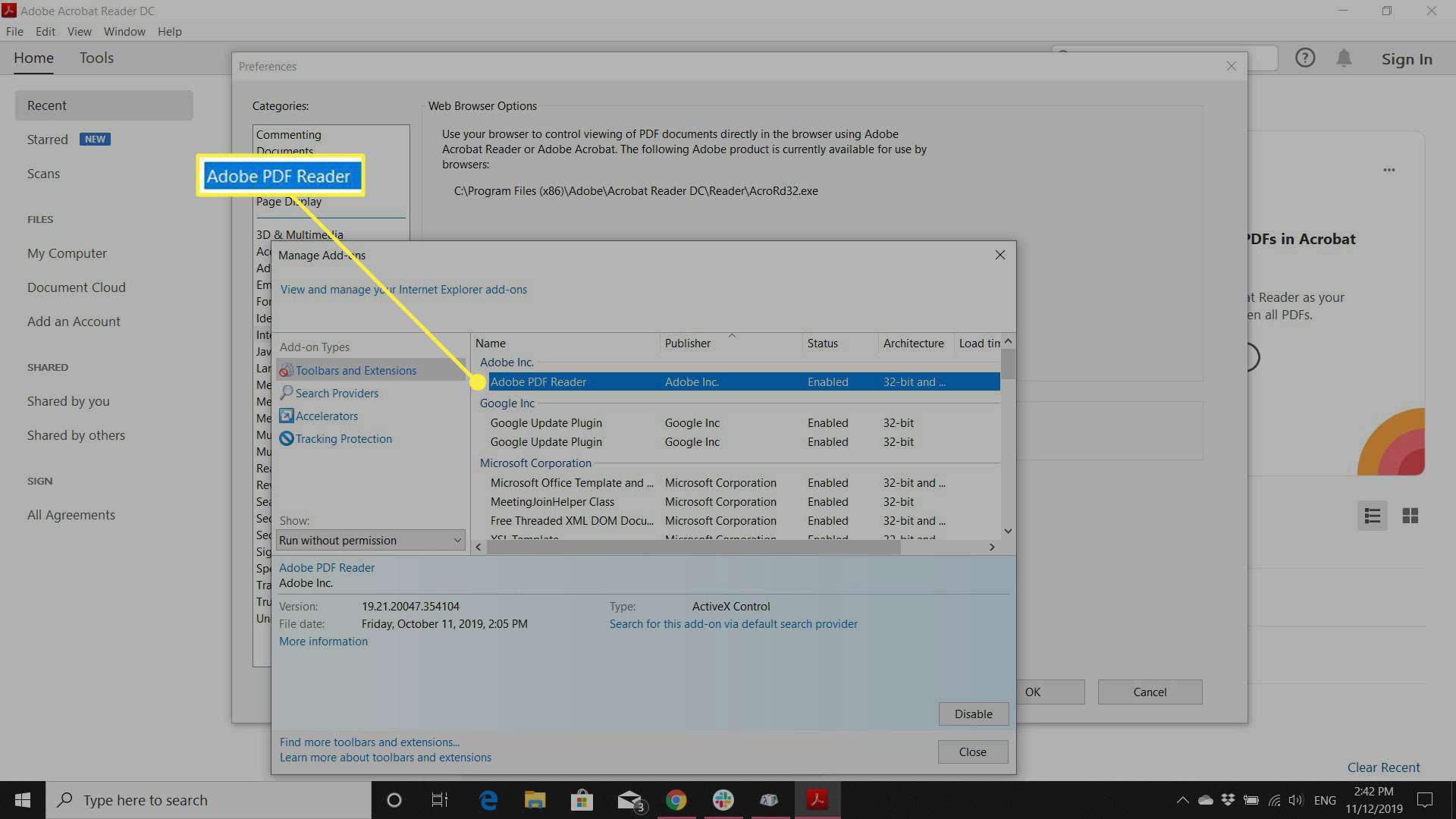The height and width of the screenshot is (819, 1456).
Task: Launch Microsoft Edge from taskbar
Action: (x=488, y=800)
